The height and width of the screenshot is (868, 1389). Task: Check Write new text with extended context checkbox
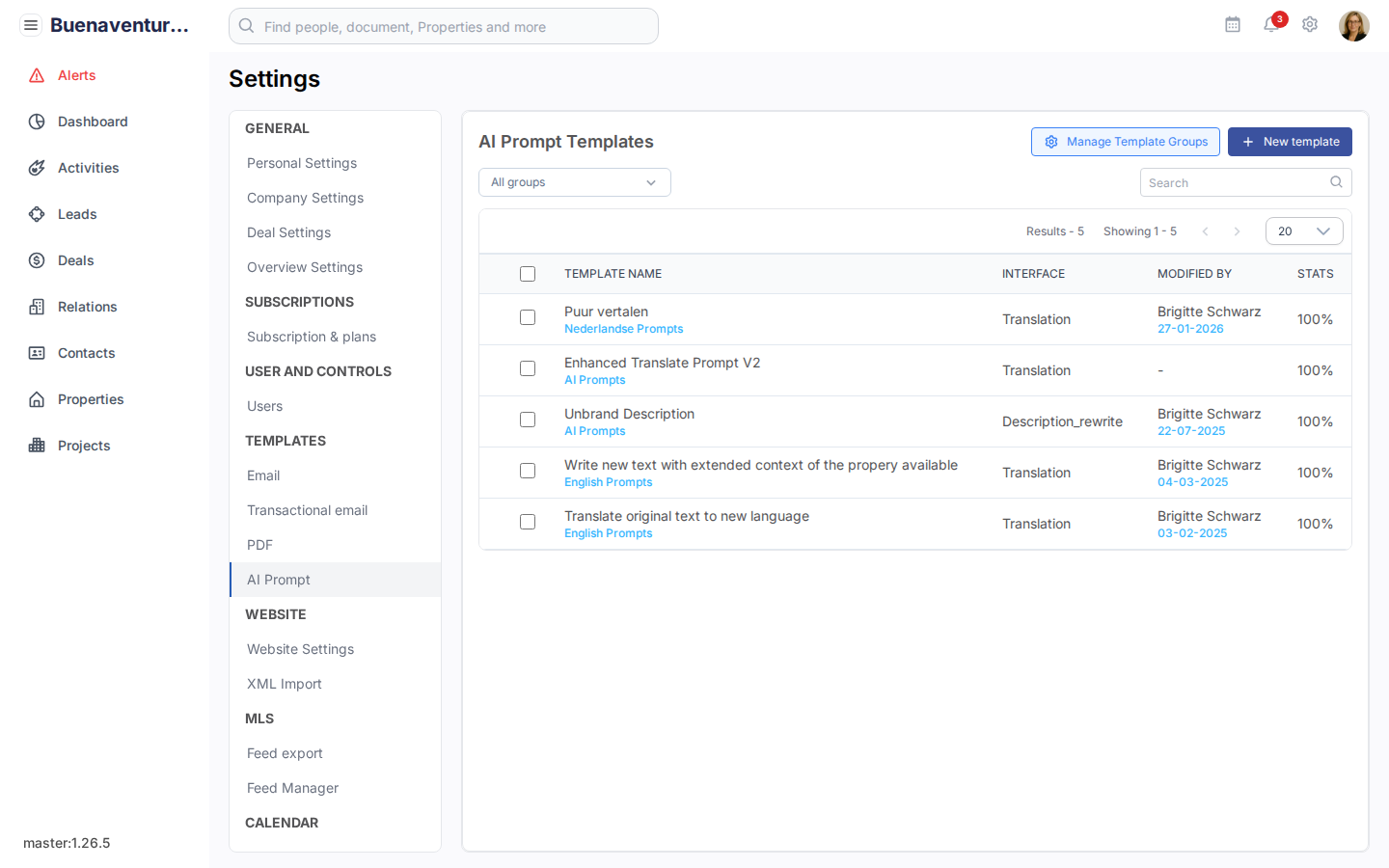[x=528, y=471]
